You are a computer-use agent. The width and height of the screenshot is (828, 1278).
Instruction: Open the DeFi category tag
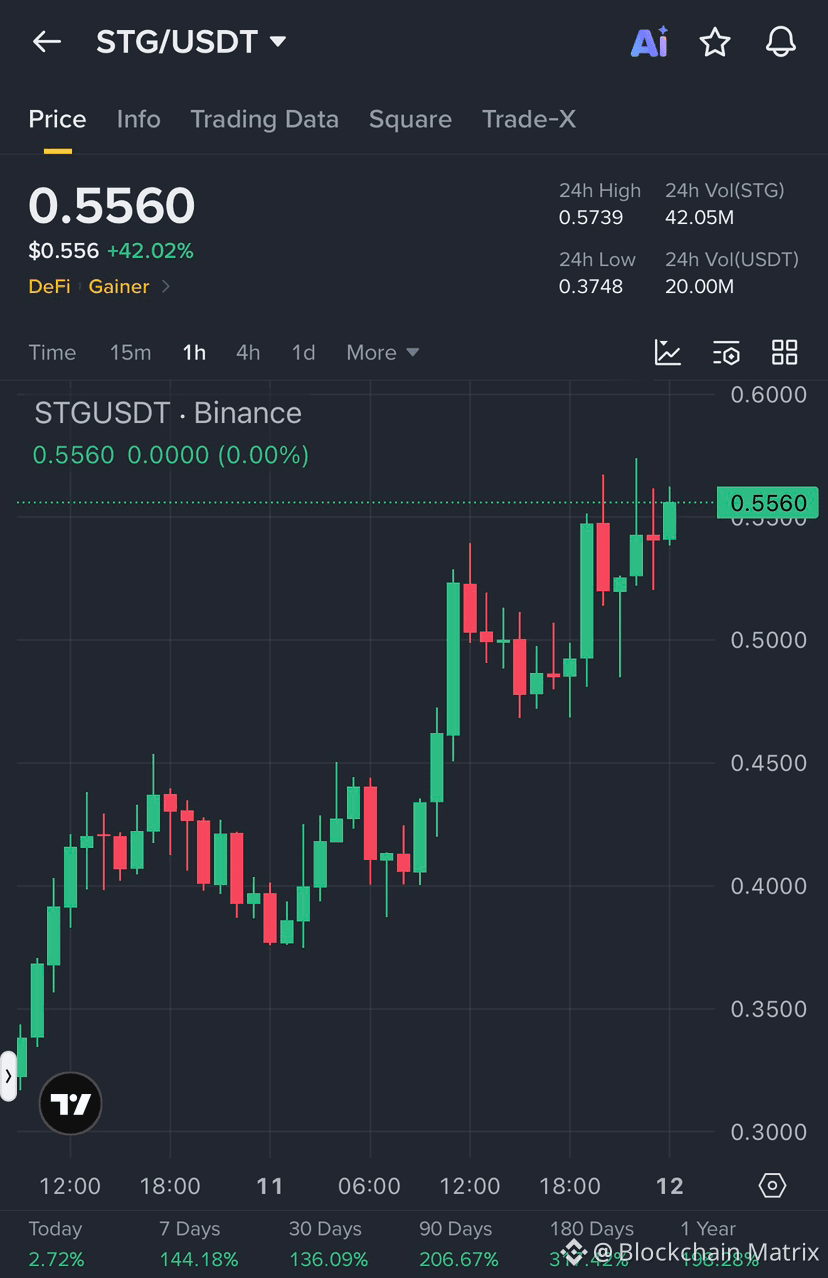(x=49, y=286)
